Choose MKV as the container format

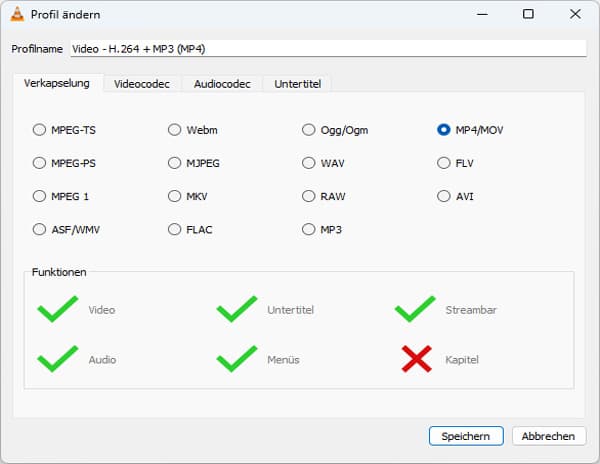point(175,196)
